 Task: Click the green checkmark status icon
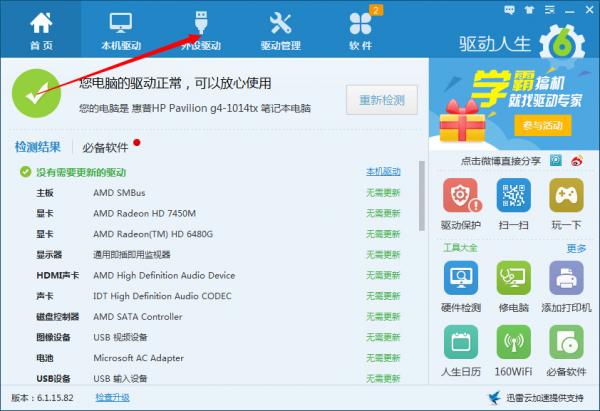(x=36, y=93)
